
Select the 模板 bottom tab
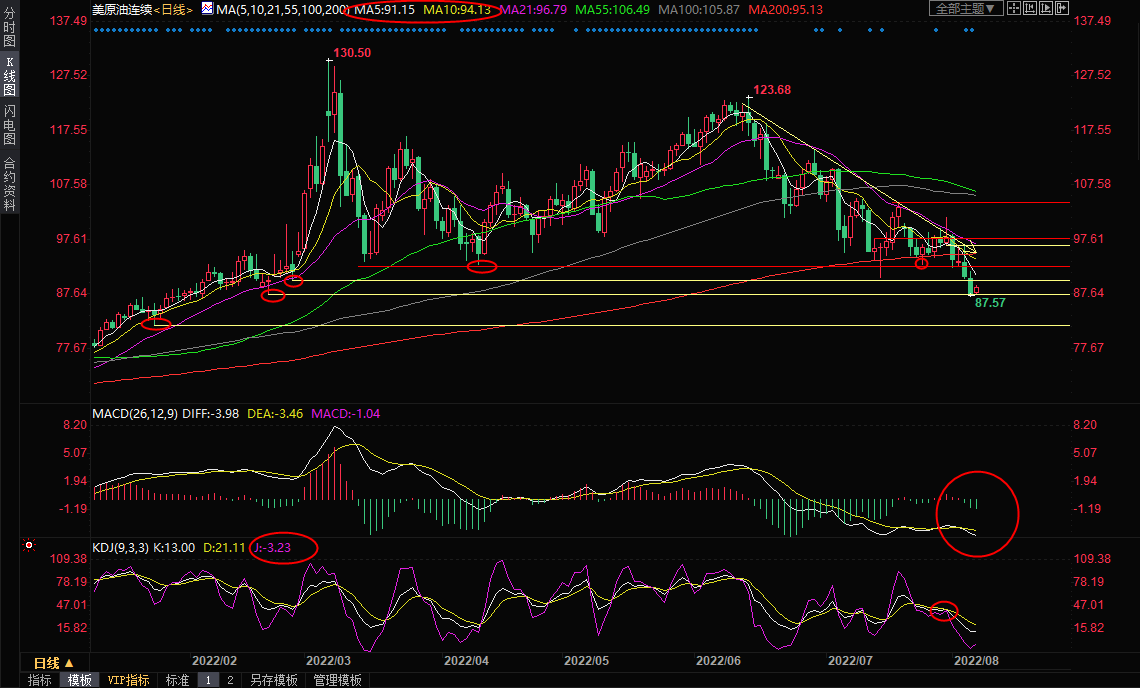[x=79, y=680]
